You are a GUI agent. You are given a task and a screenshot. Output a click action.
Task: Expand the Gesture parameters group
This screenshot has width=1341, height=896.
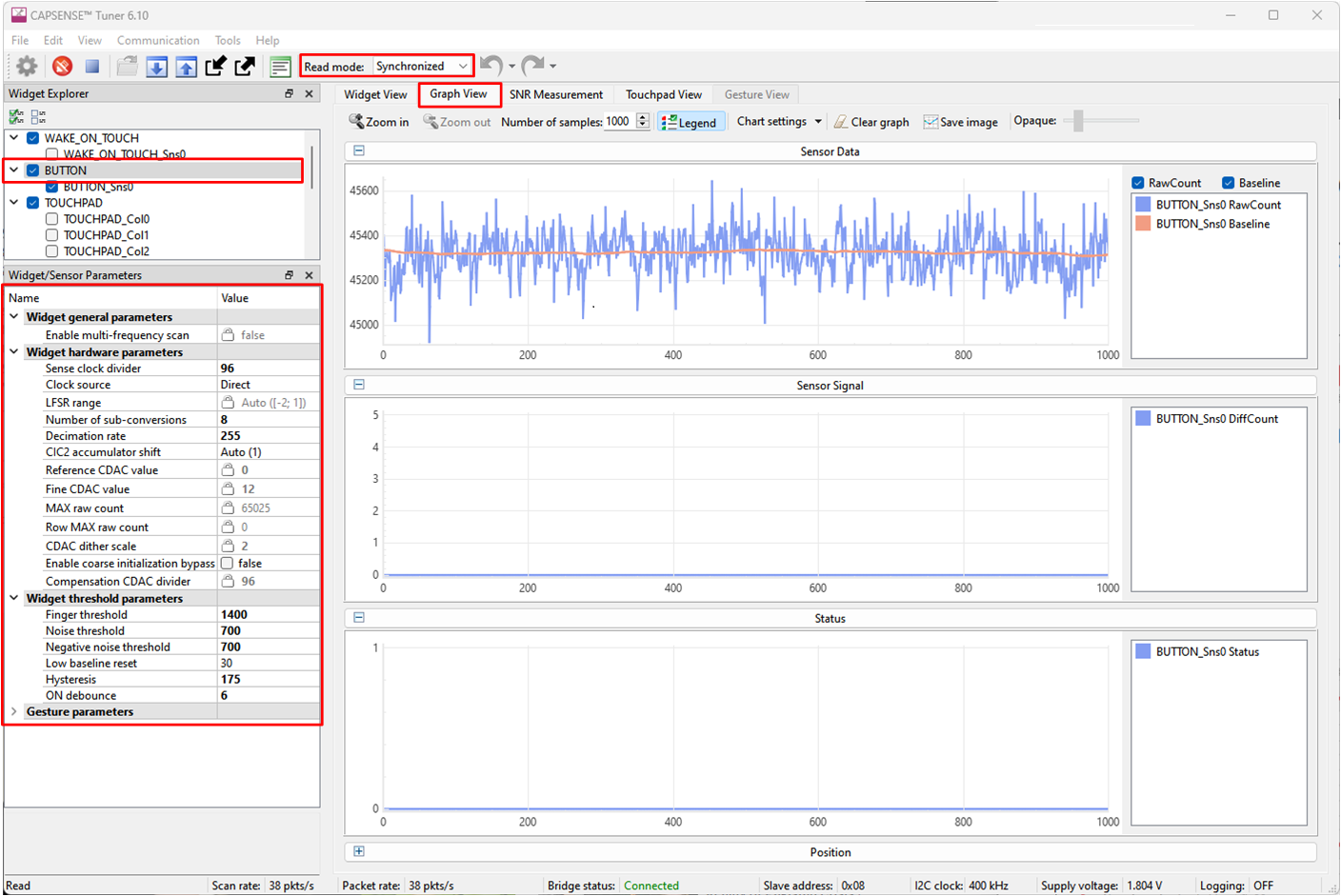14,712
